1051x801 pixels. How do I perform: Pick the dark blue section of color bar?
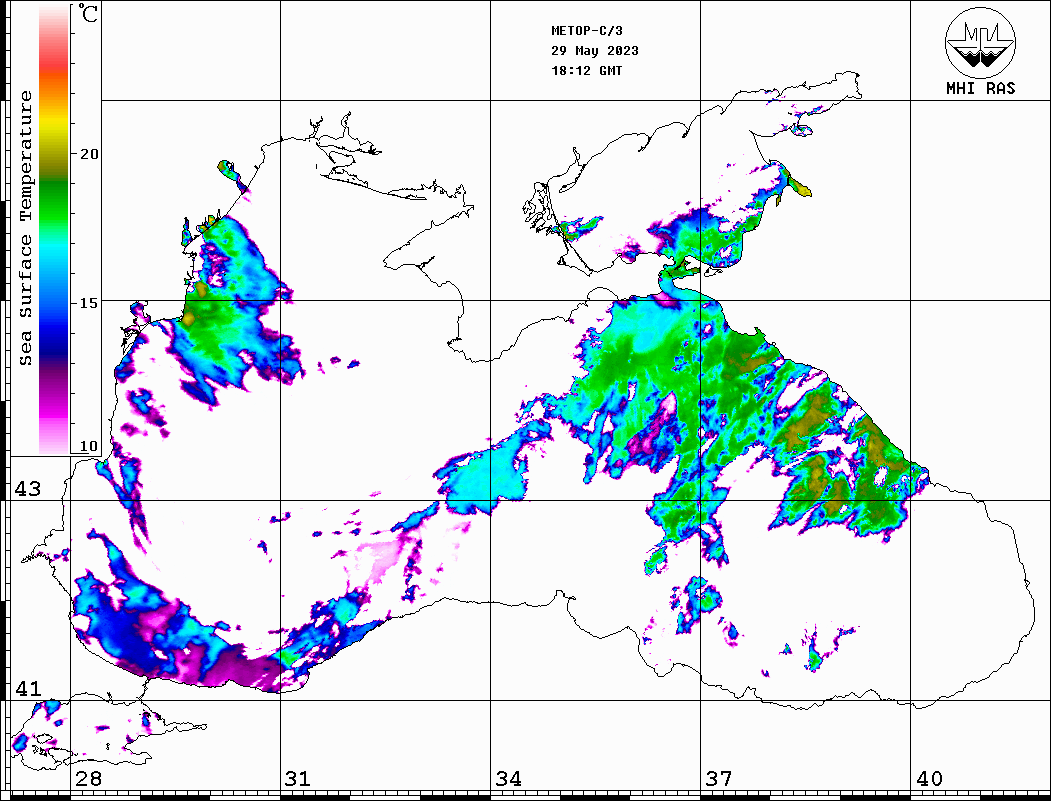pos(54,342)
